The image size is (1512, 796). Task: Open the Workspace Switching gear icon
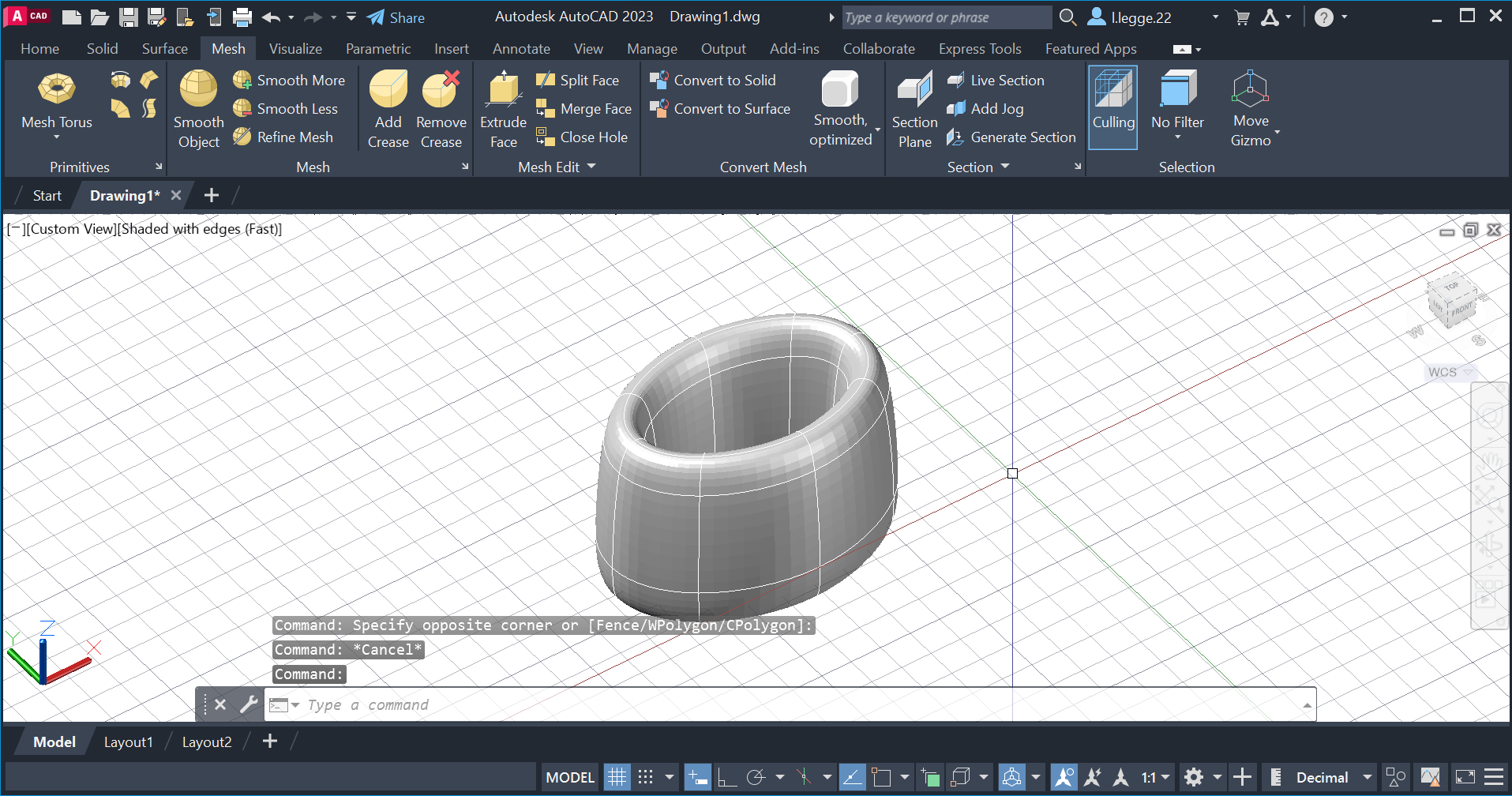tap(1194, 777)
